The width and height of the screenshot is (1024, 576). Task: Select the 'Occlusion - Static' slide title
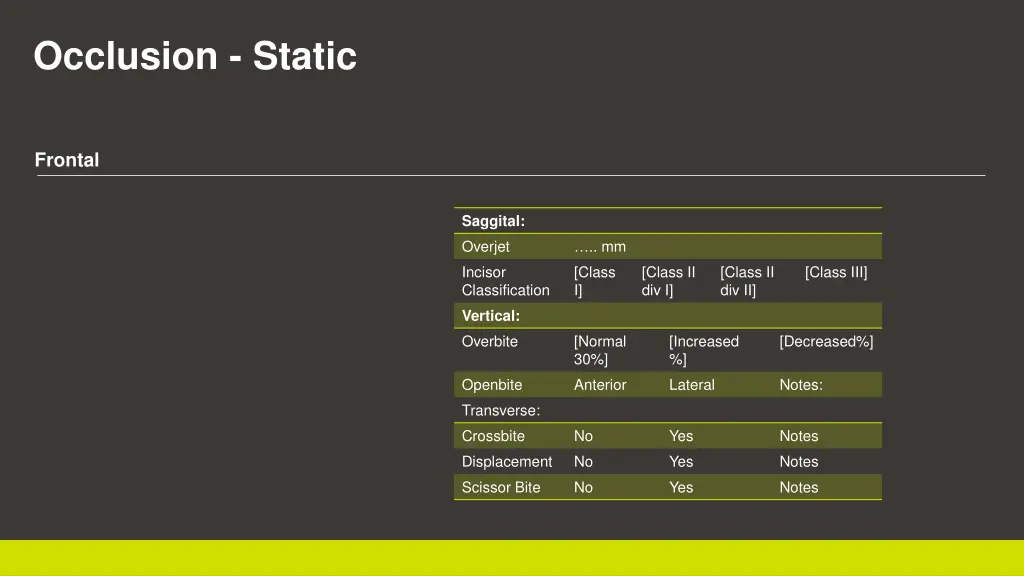(195, 56)
